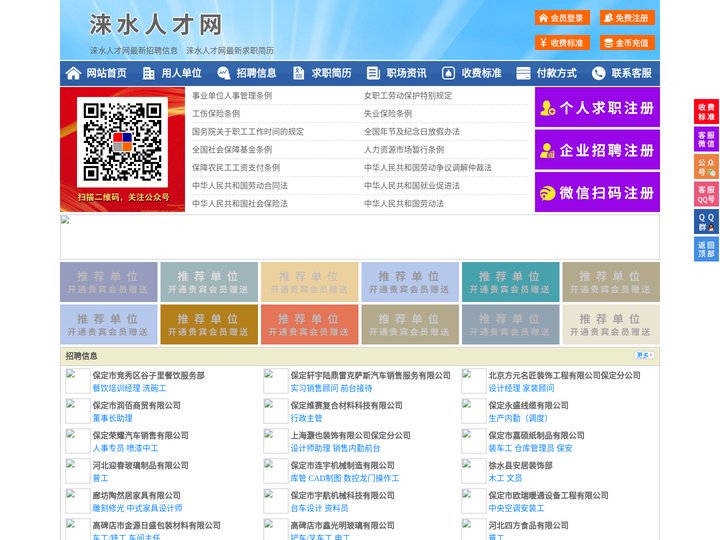Open the 付款方式 nav menu item

point(557,73)
